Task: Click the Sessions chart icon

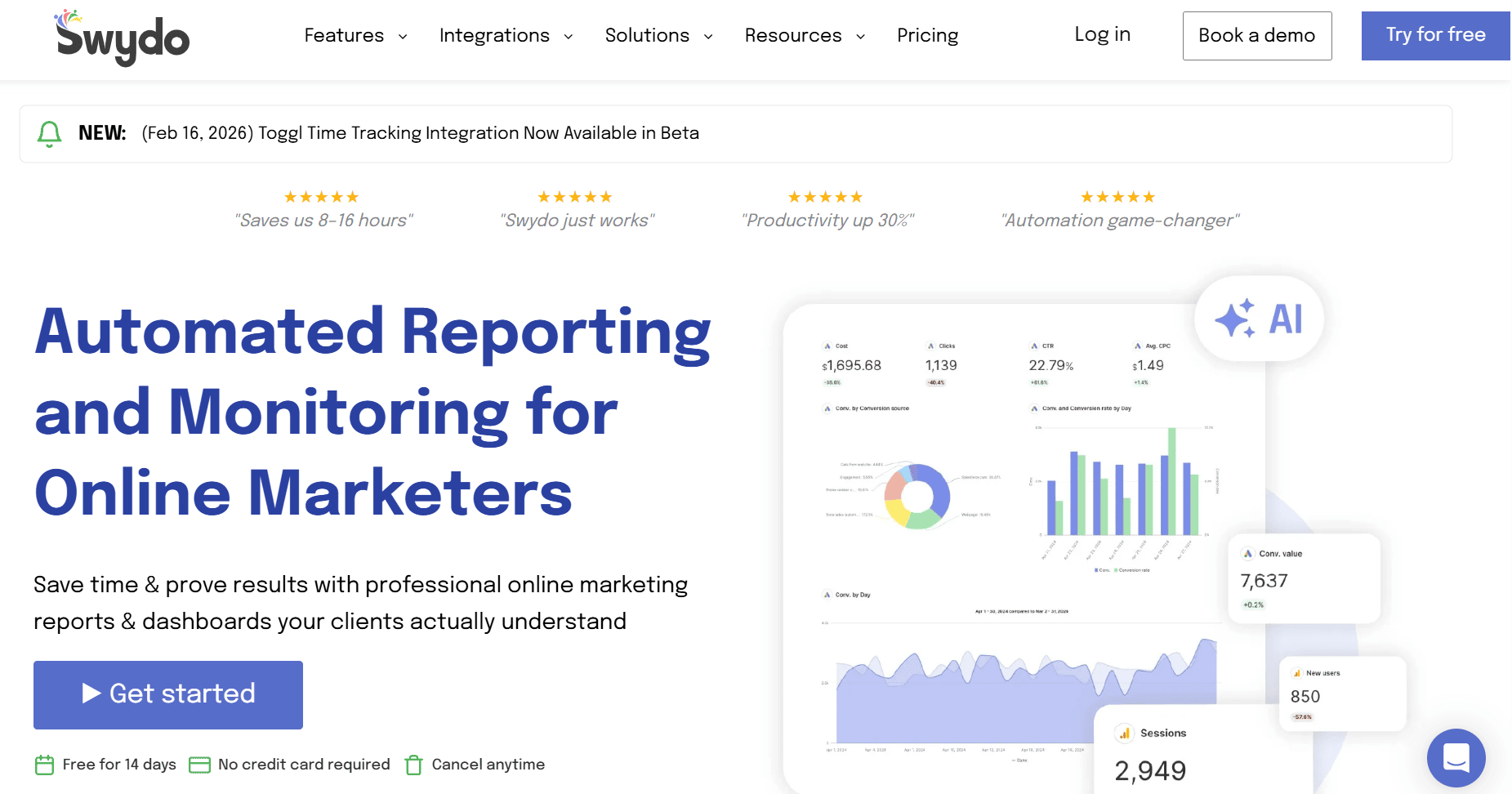Action: (x=1125, y=734)
